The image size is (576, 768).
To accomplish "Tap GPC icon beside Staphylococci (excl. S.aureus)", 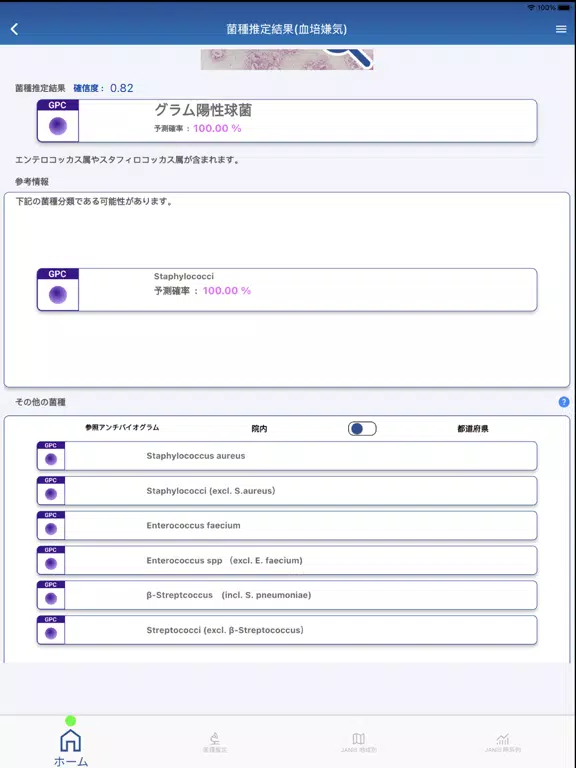I will click(51, 491).
